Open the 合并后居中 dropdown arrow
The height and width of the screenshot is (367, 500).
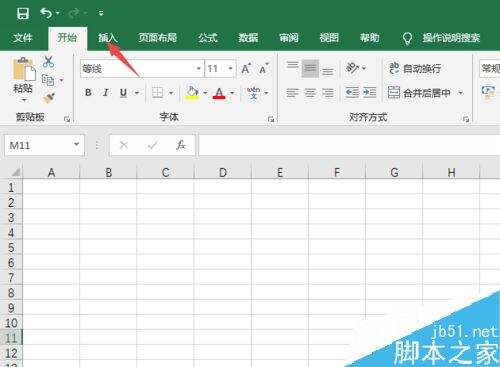point(461,93)
